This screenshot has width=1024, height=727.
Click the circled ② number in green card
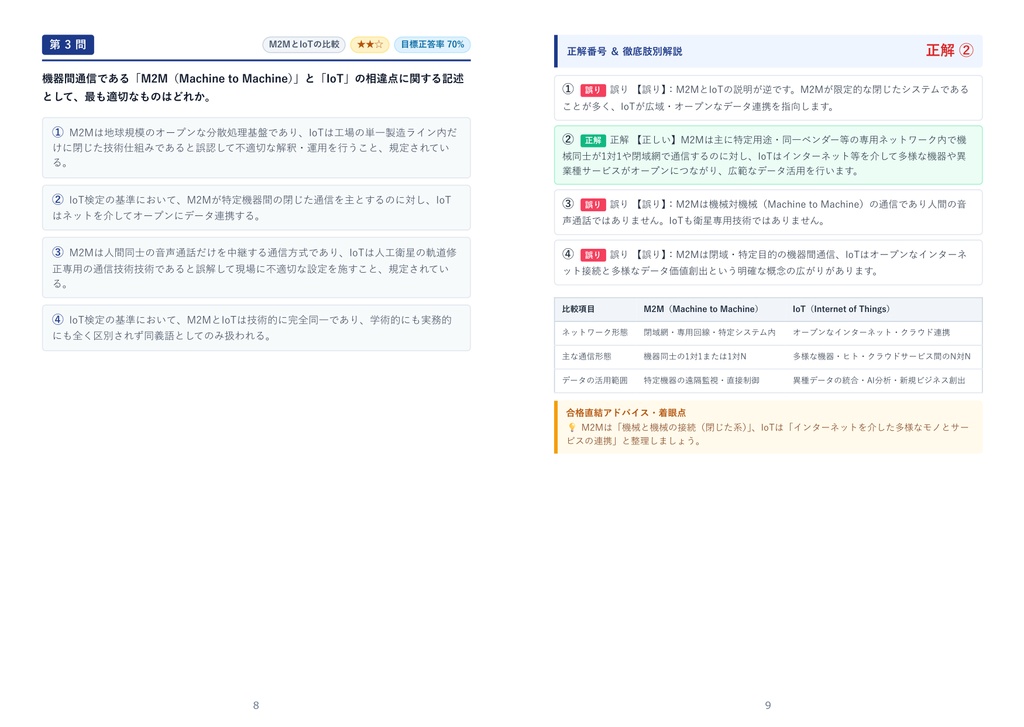click(568, 139)
